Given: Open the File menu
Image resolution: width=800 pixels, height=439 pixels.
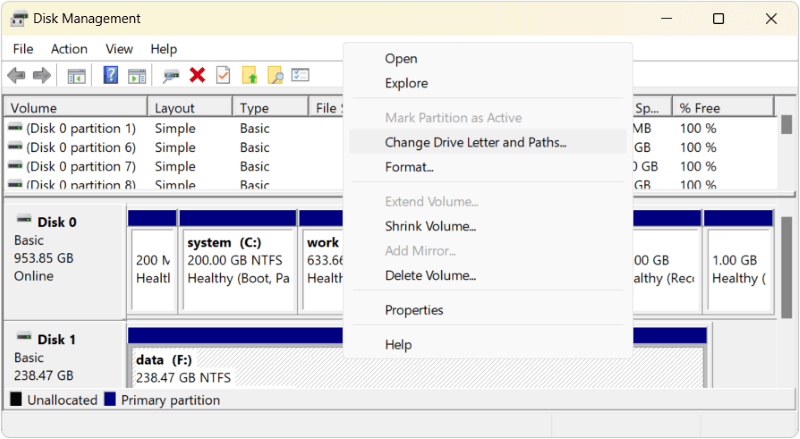Looking at the screenshot, I should (23, 49).
